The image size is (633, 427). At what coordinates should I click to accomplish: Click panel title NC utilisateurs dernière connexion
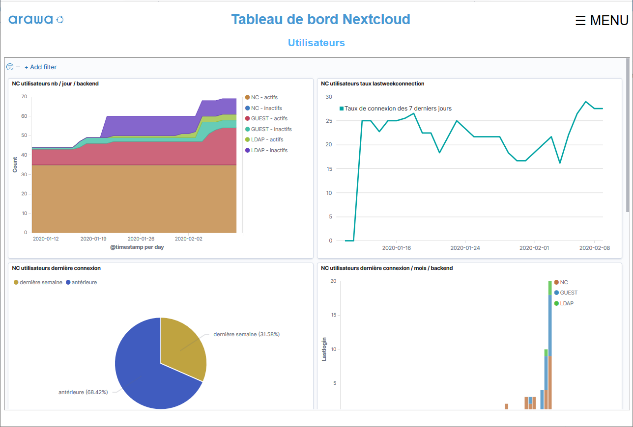coord(56,268)
